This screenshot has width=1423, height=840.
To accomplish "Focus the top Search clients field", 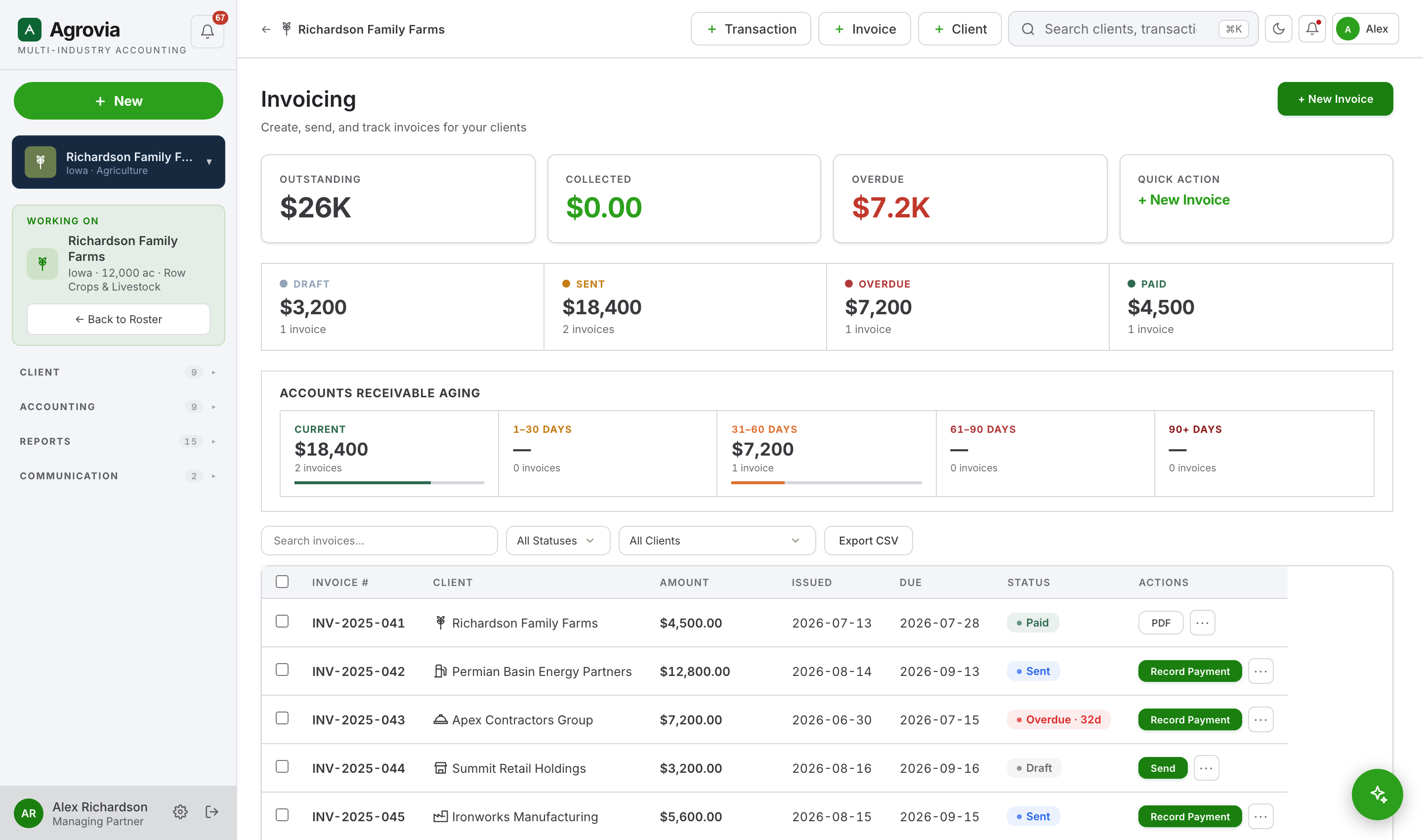I will [x=1132, y=29].
